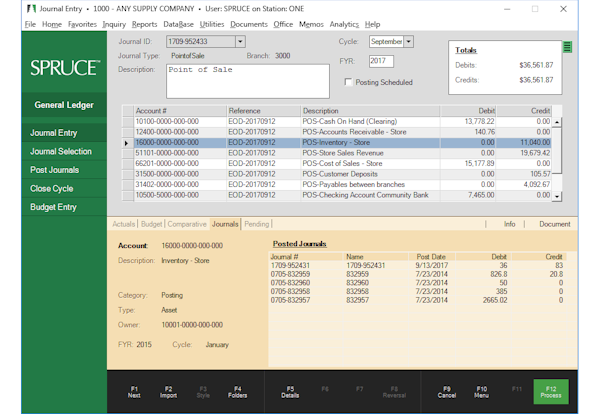
Task: Select Journal Entry in the sidebar
Action: 64,133
